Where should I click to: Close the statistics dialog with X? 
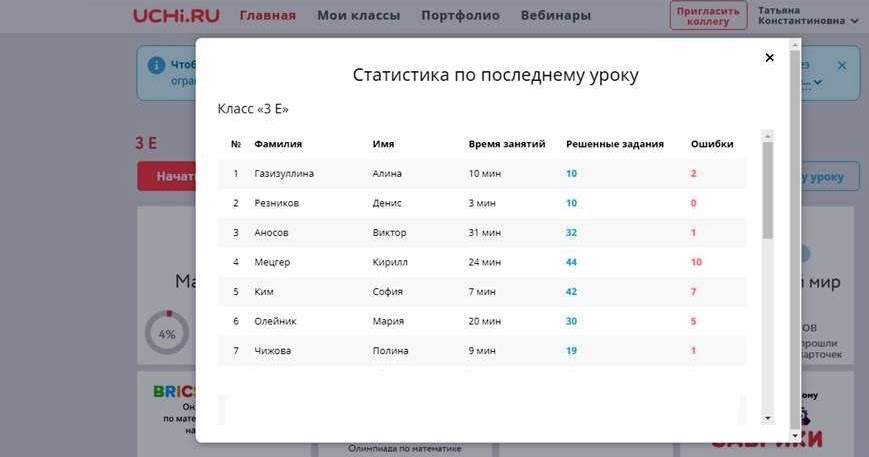(x=769, y=58)
